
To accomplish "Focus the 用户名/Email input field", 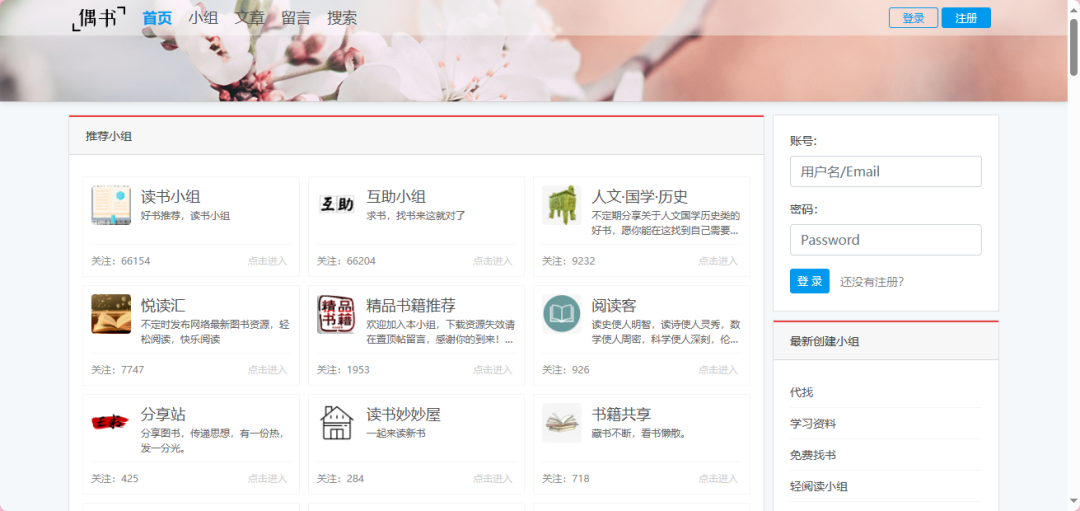I will point(886,171).
